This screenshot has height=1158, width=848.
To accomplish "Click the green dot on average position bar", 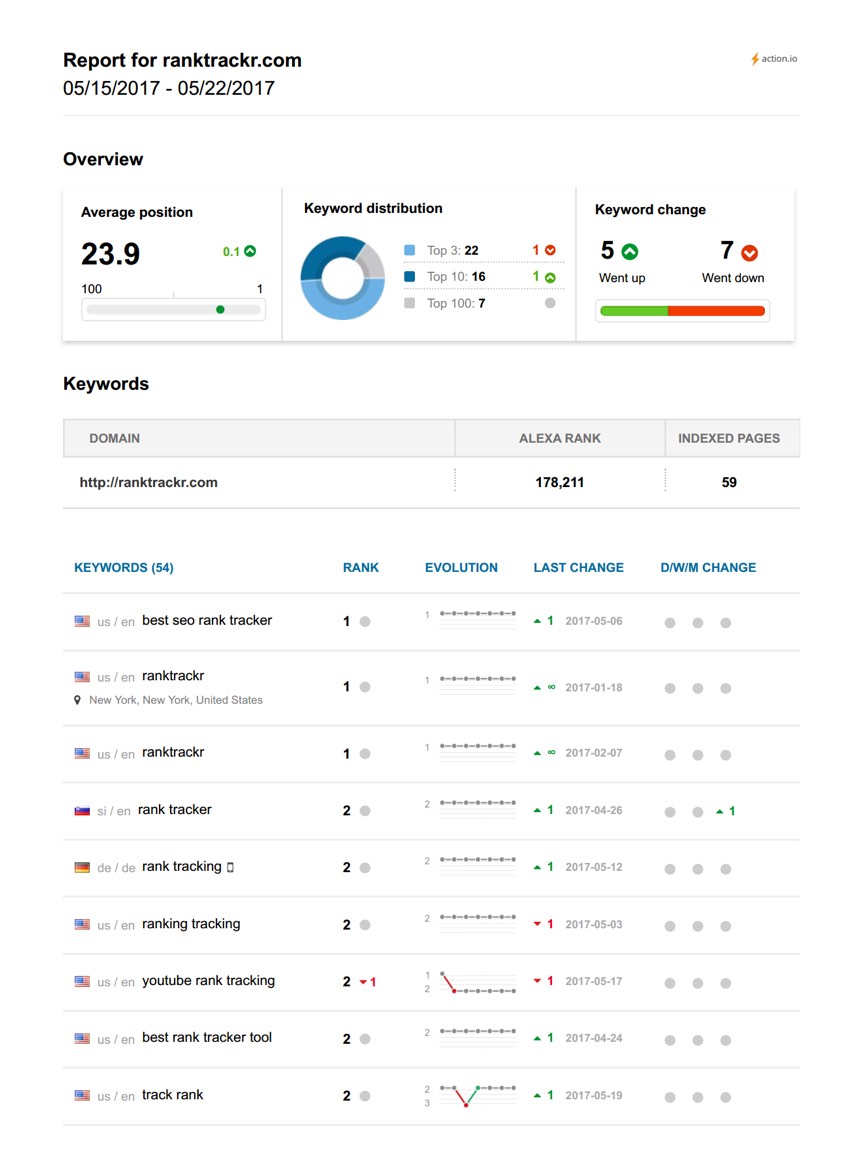I will tap(220, 309).
